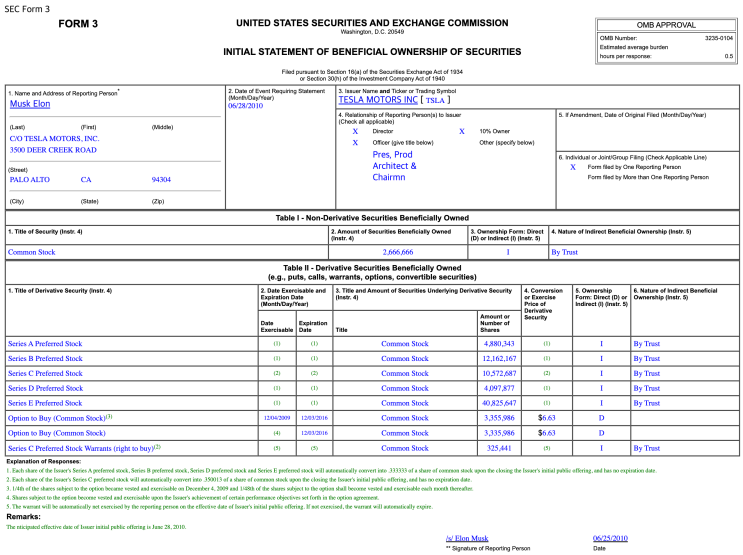This screenshot has height=555, width=743.
Task: Toggle the X mark beside 'Officer (give title below)'
Action: point(355,143)
